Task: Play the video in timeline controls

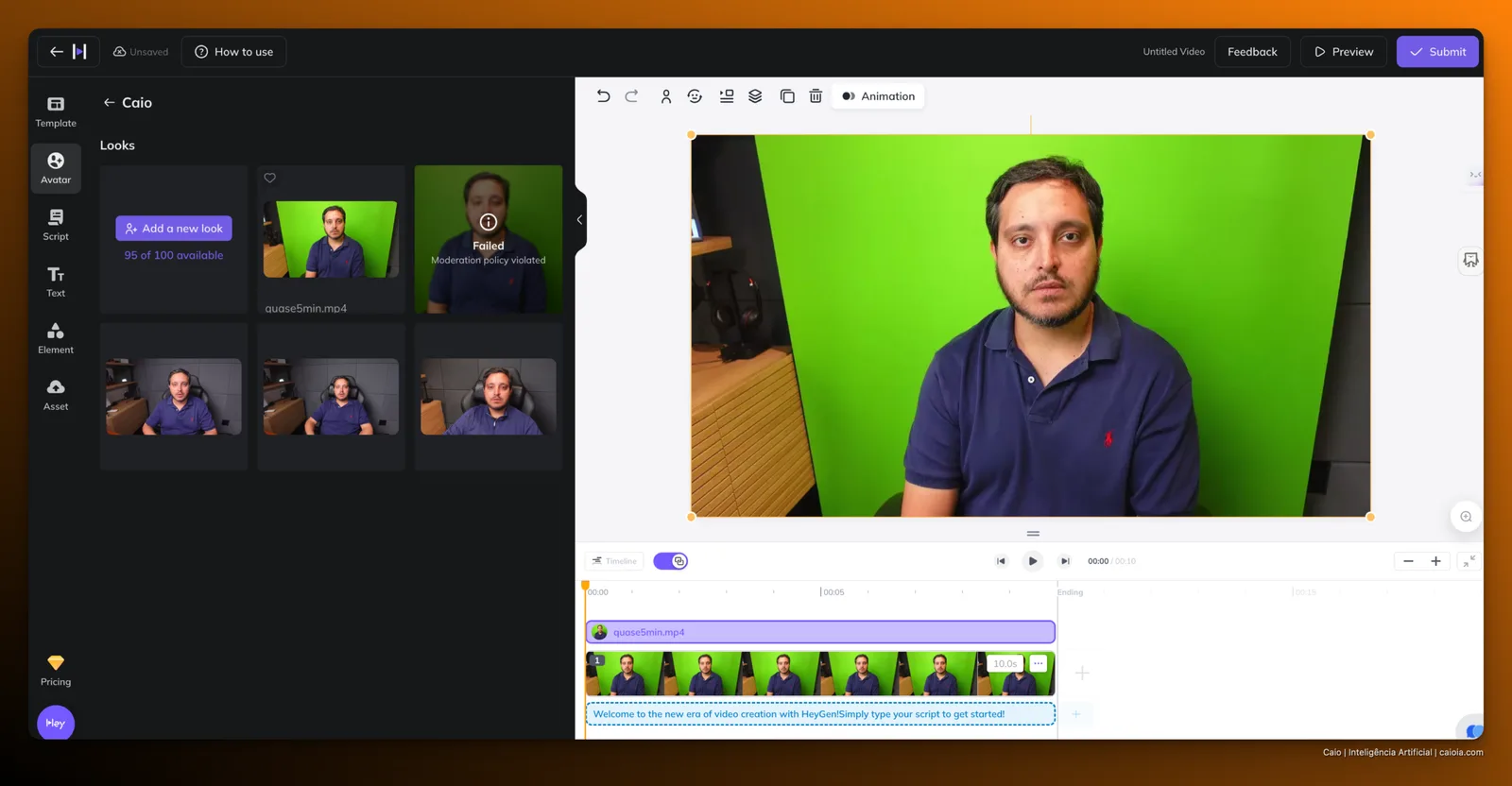Action: point(1032,561)
